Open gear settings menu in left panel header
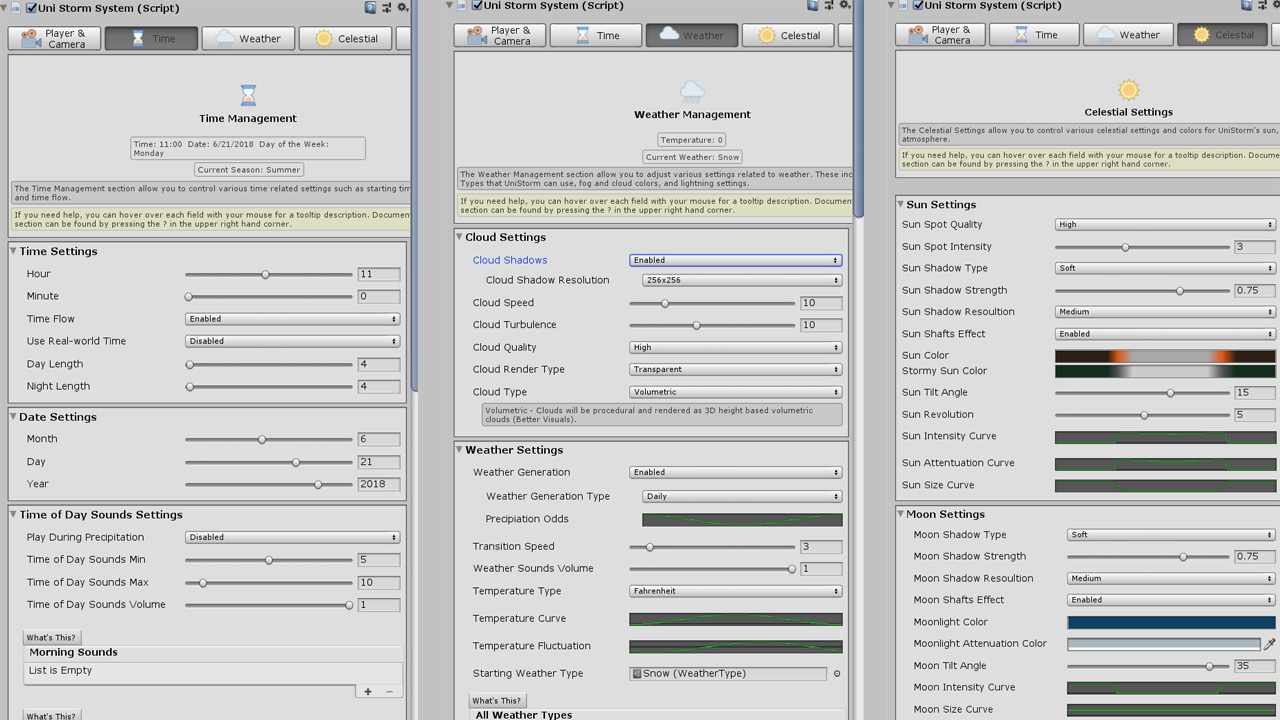The image size is (1280, 720). [402, 7]
